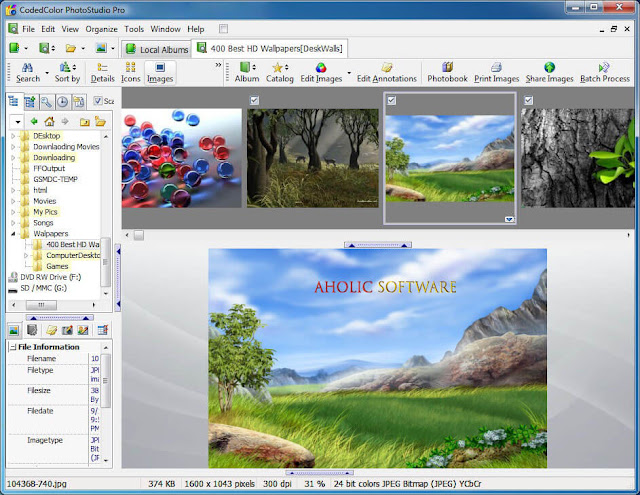
Task: Click the Search binoculars icon
Action: [27, 67]
